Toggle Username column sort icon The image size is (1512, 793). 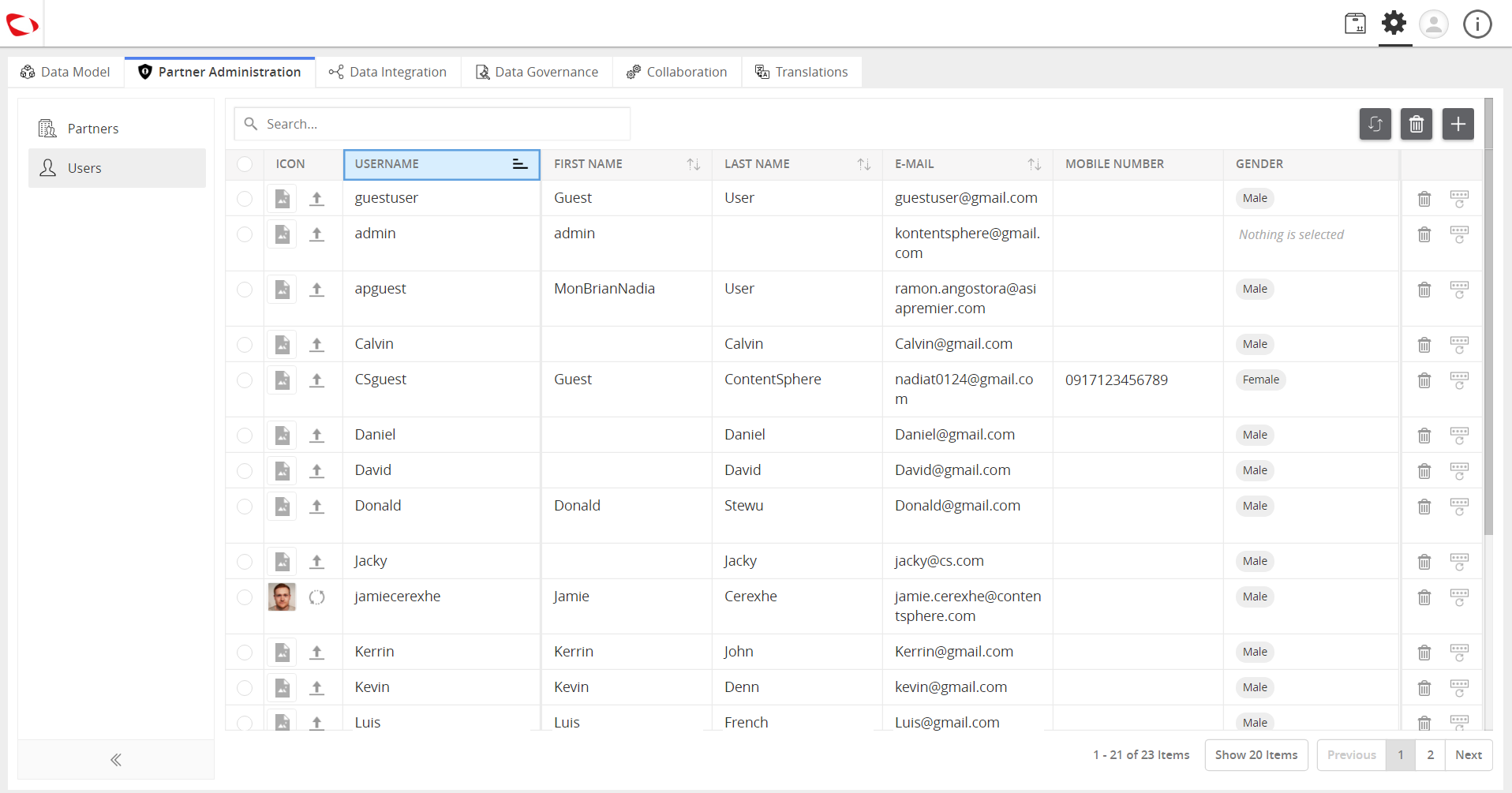pos(520,164)
